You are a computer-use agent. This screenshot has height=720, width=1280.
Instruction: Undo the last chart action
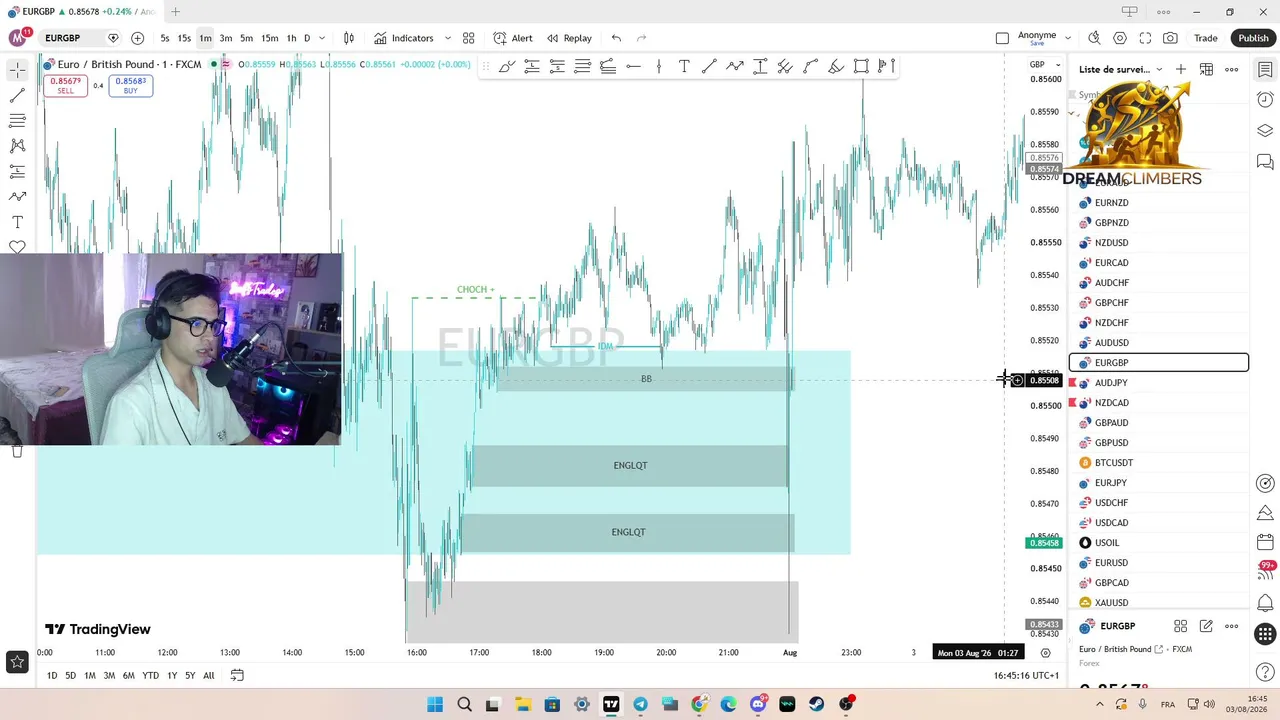point(616,38)
